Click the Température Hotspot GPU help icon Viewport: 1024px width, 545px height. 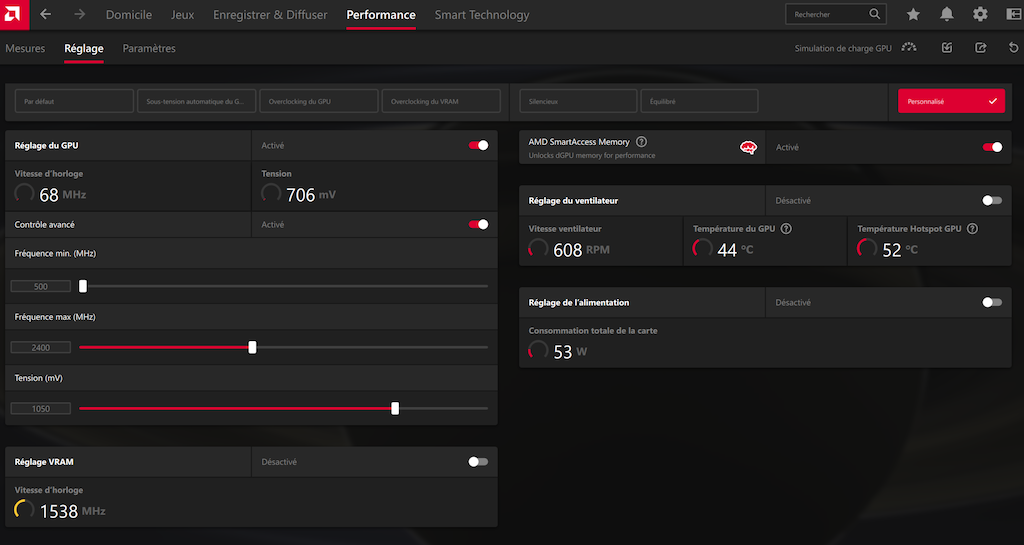[972, 228]
